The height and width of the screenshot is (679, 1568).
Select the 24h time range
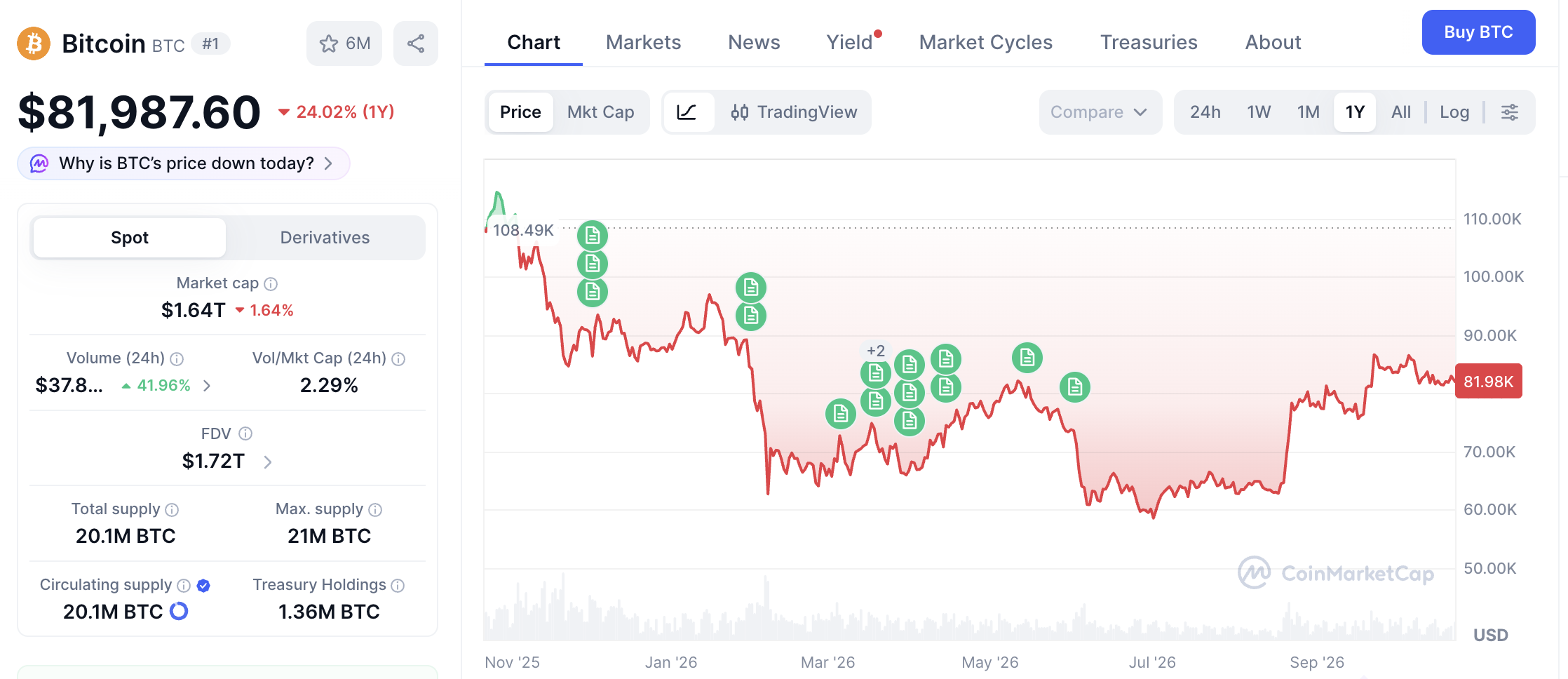pos(1205,112)
